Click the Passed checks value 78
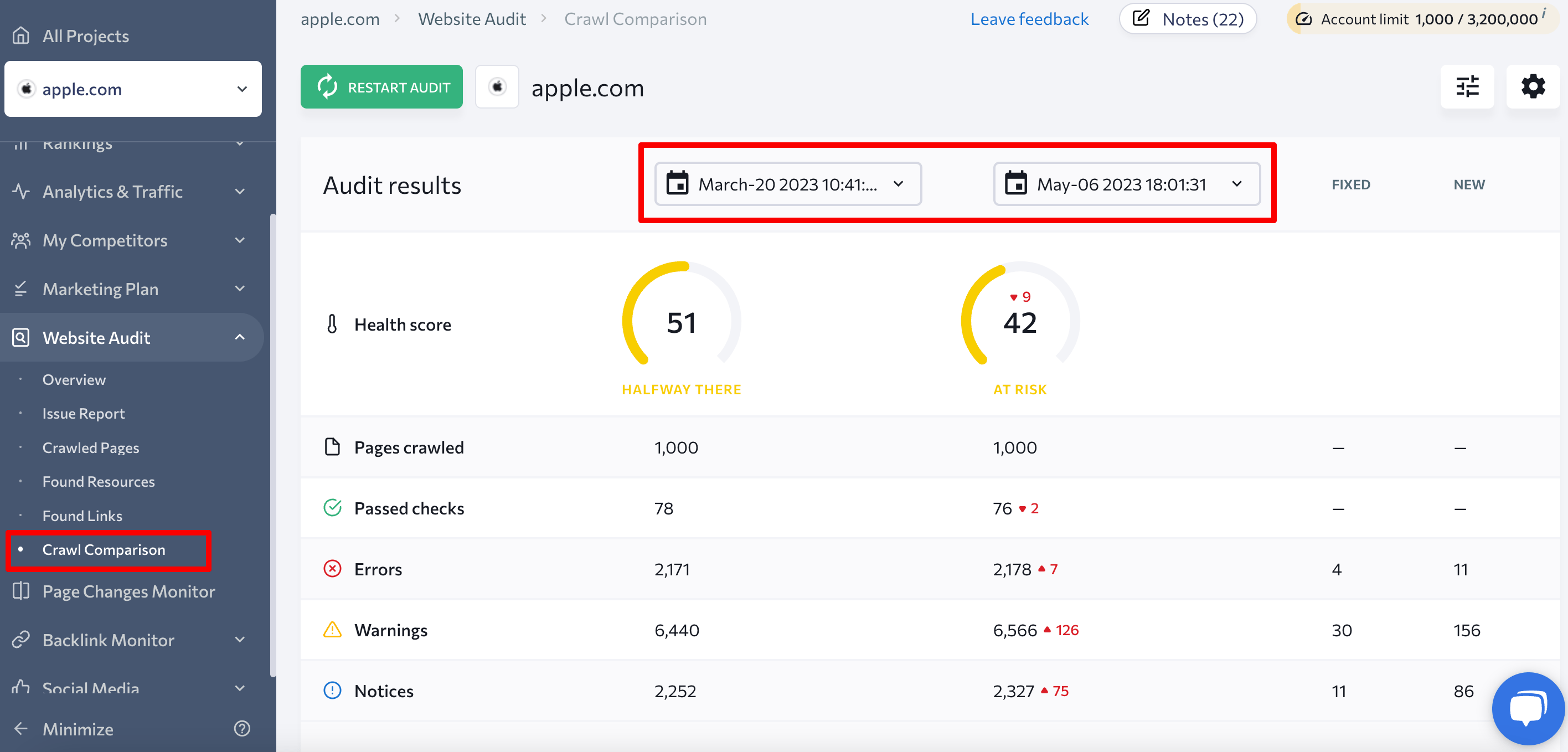The width and height of the screenshot is (1568, 752). tap(663, 508)
